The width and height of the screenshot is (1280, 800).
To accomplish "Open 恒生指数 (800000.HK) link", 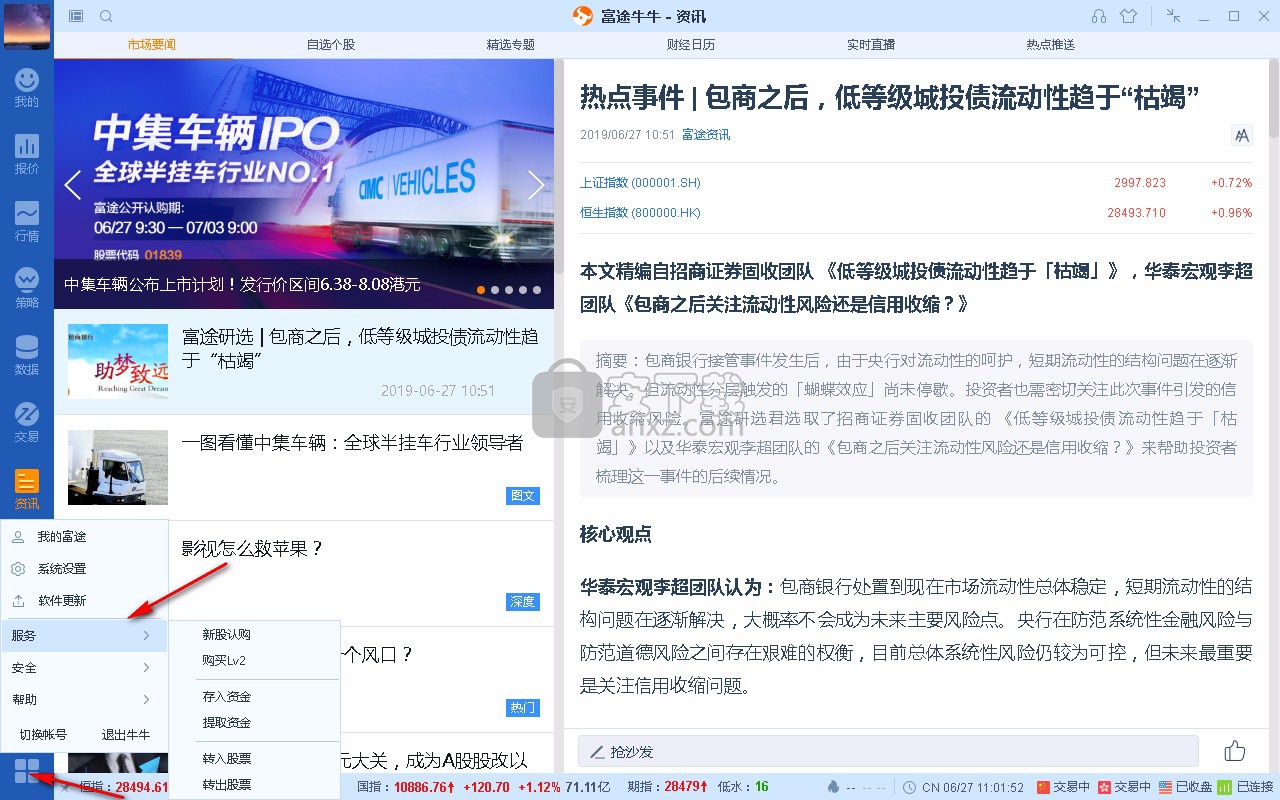I will 640,213.
